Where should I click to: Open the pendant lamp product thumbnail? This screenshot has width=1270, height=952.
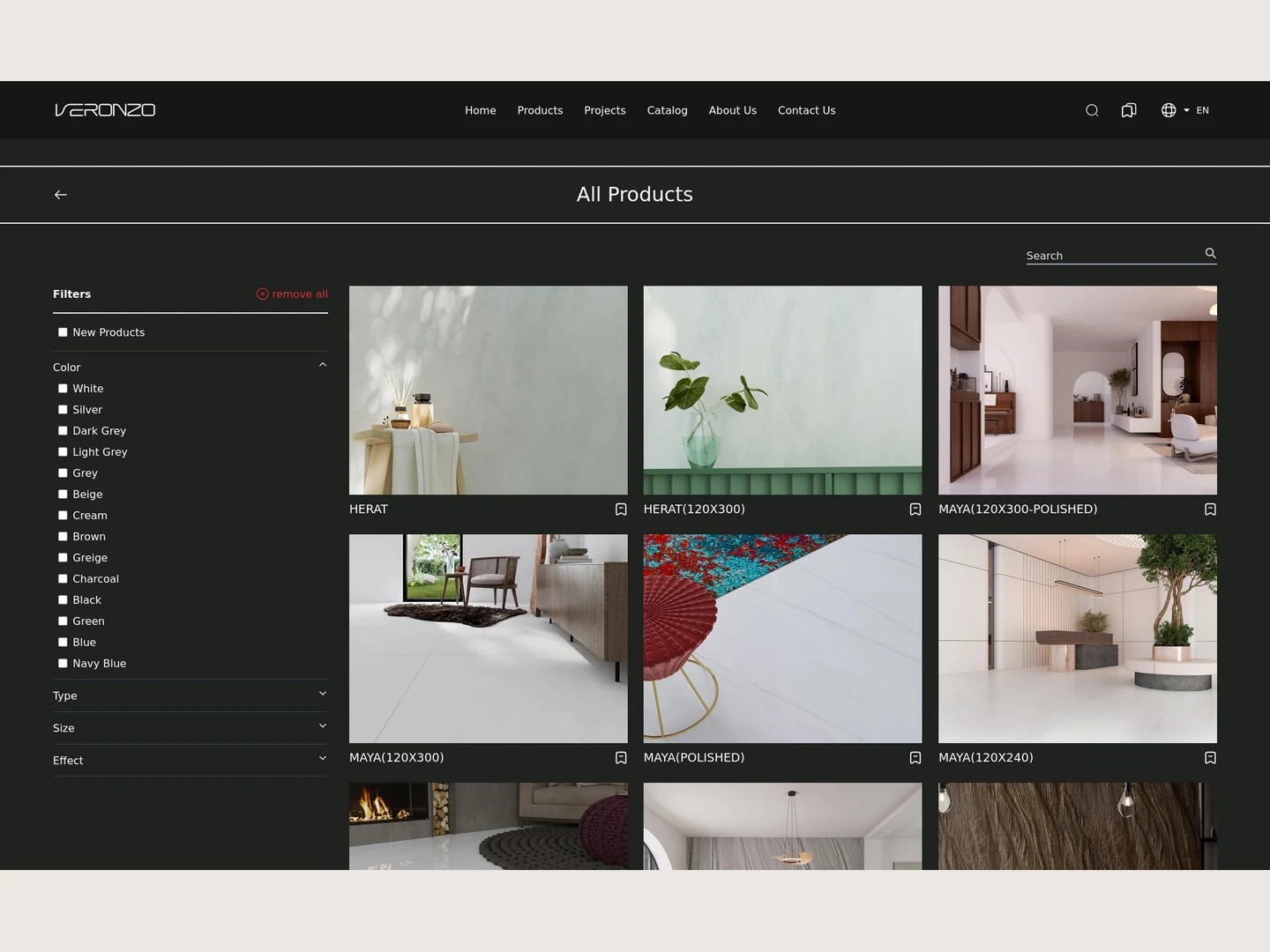click(x=783, y=827)
